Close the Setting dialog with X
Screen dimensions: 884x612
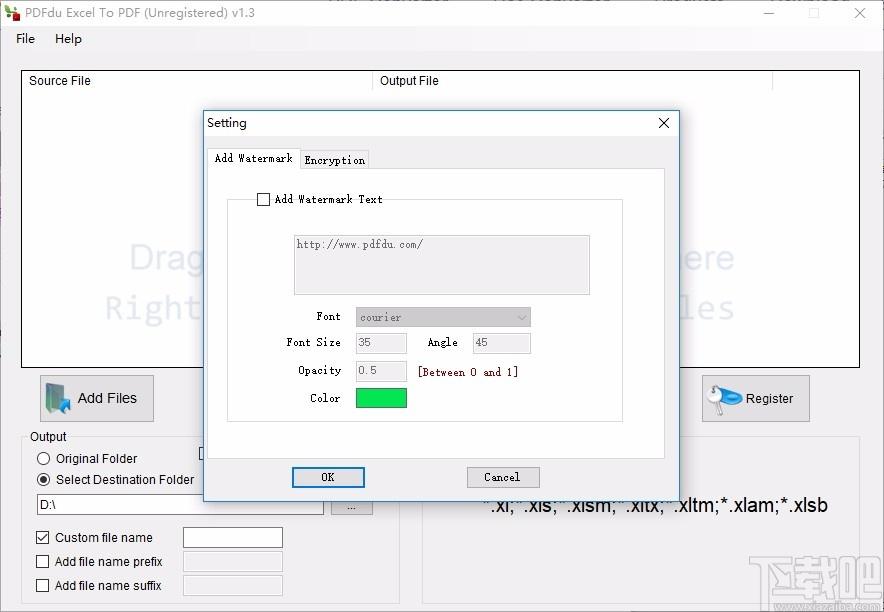click(x=664, y=123)
